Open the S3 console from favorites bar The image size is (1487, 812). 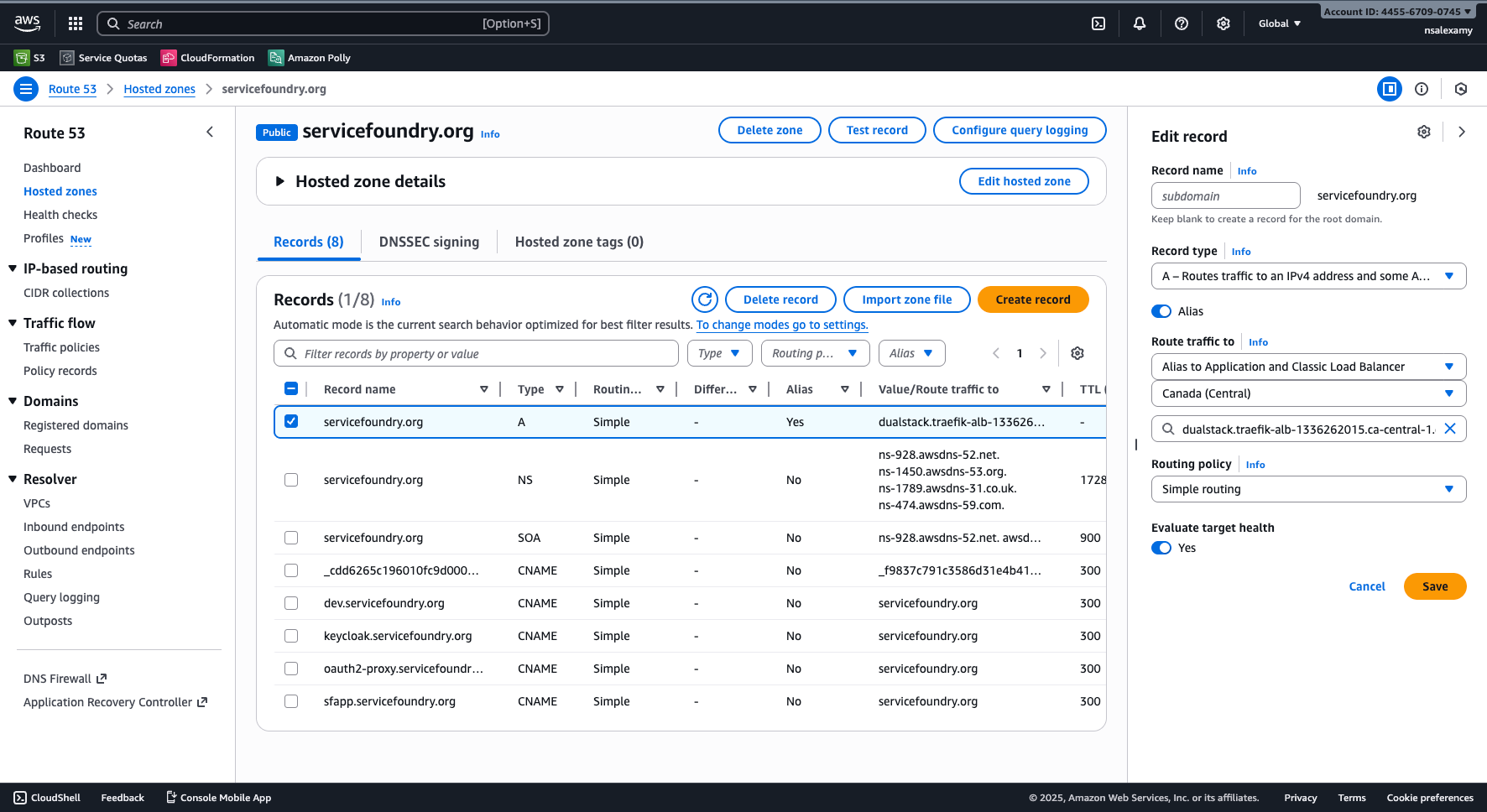(29, 57)
